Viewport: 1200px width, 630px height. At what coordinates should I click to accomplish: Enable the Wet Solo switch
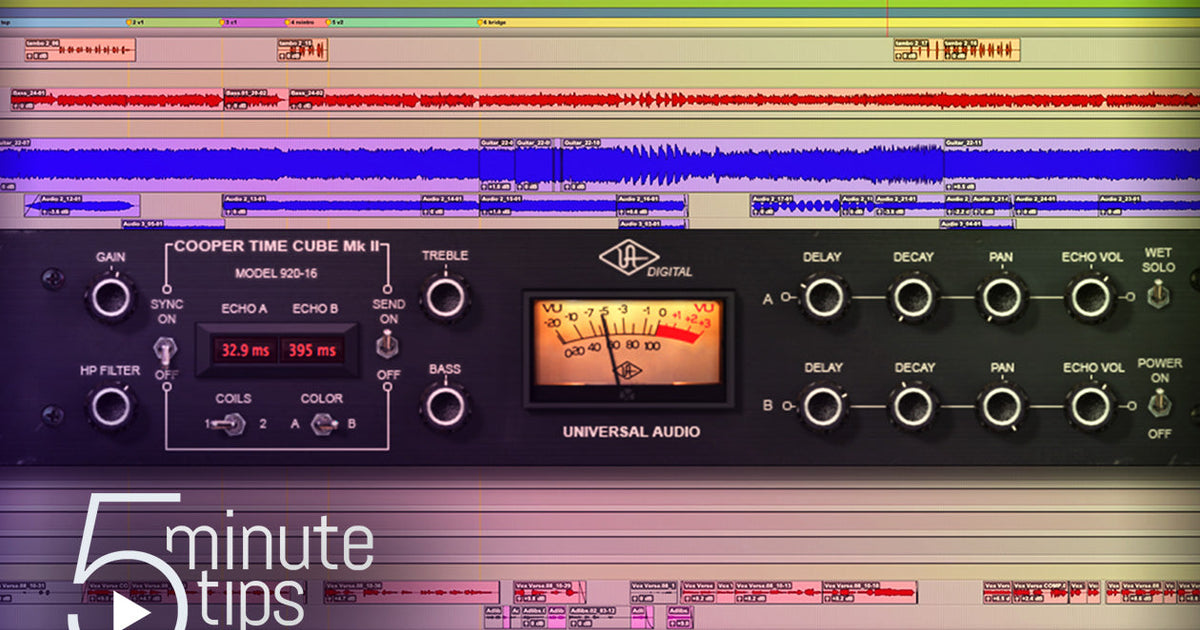point(1160,295)
